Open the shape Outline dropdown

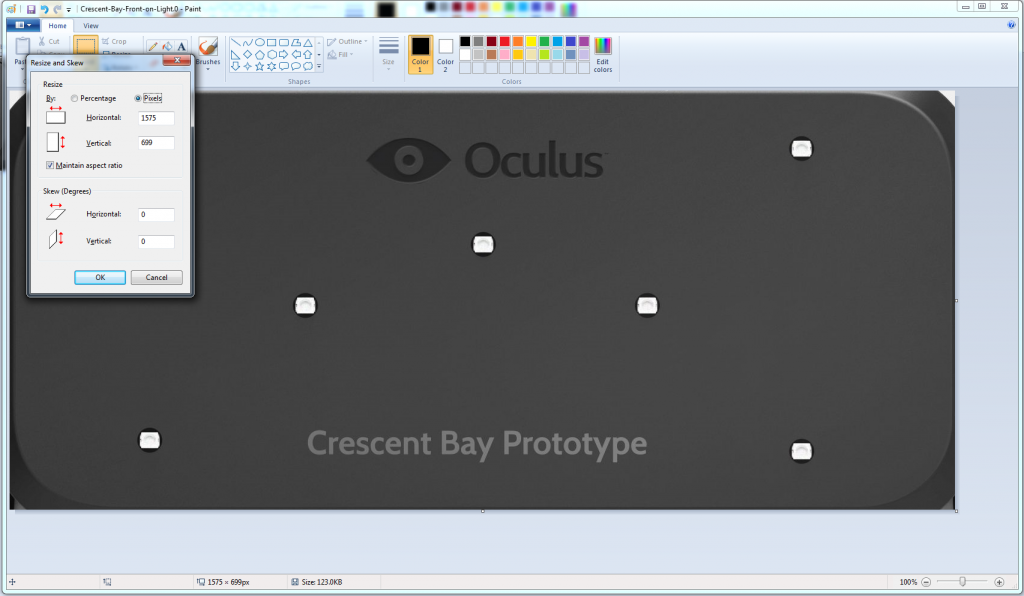point(347,42)
